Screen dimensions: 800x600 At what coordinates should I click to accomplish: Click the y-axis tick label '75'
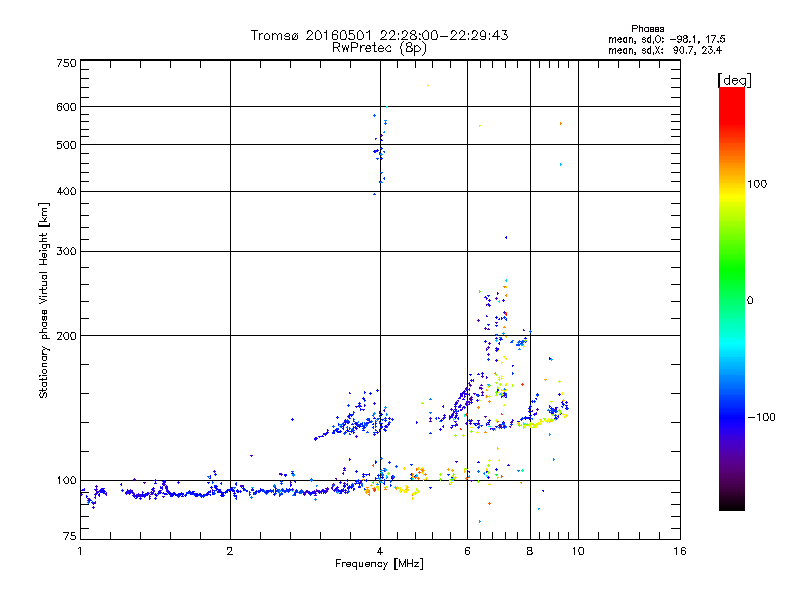tap(70, 536)
